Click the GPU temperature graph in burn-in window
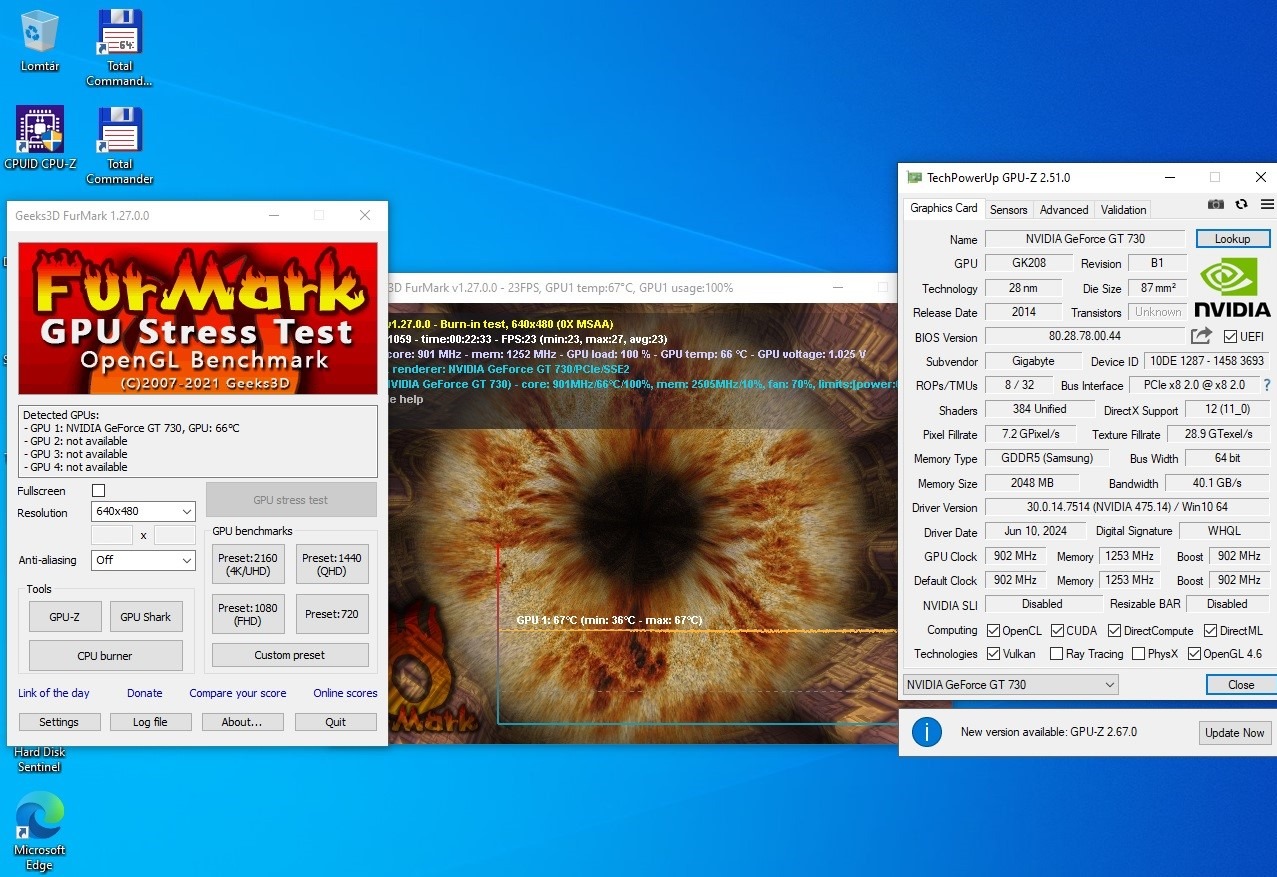1277x877 pixels. tap(697, 633)
